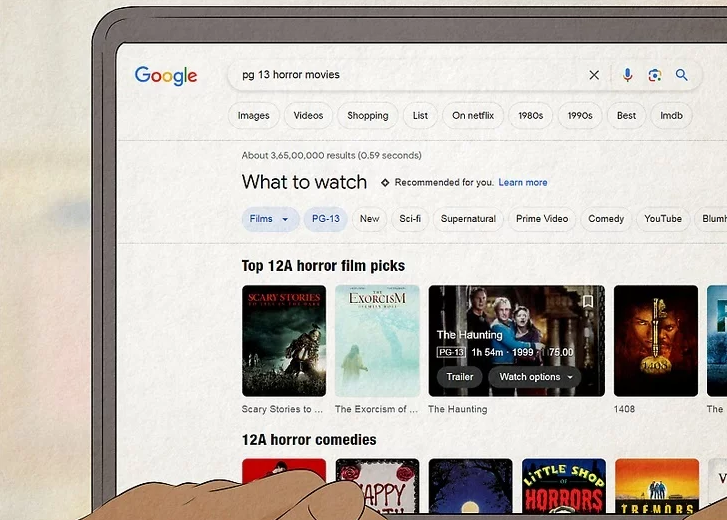Click the What to watch heading

point(304,182)
